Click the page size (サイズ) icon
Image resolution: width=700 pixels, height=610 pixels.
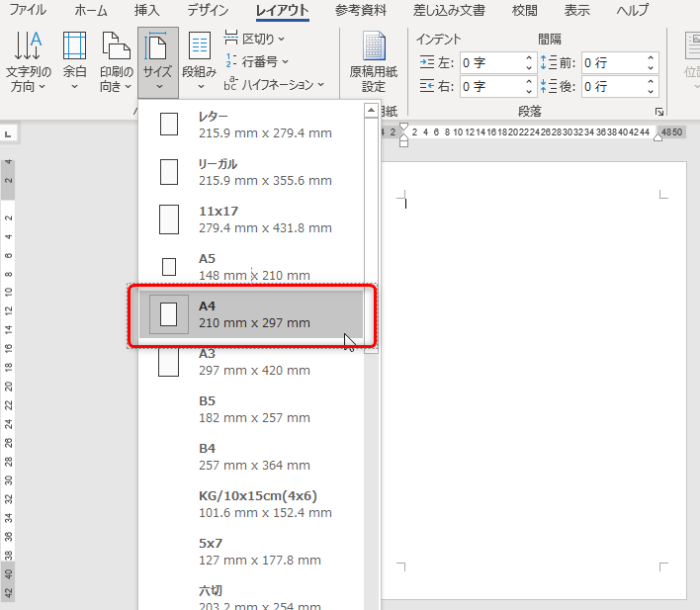tap(157, 60)
